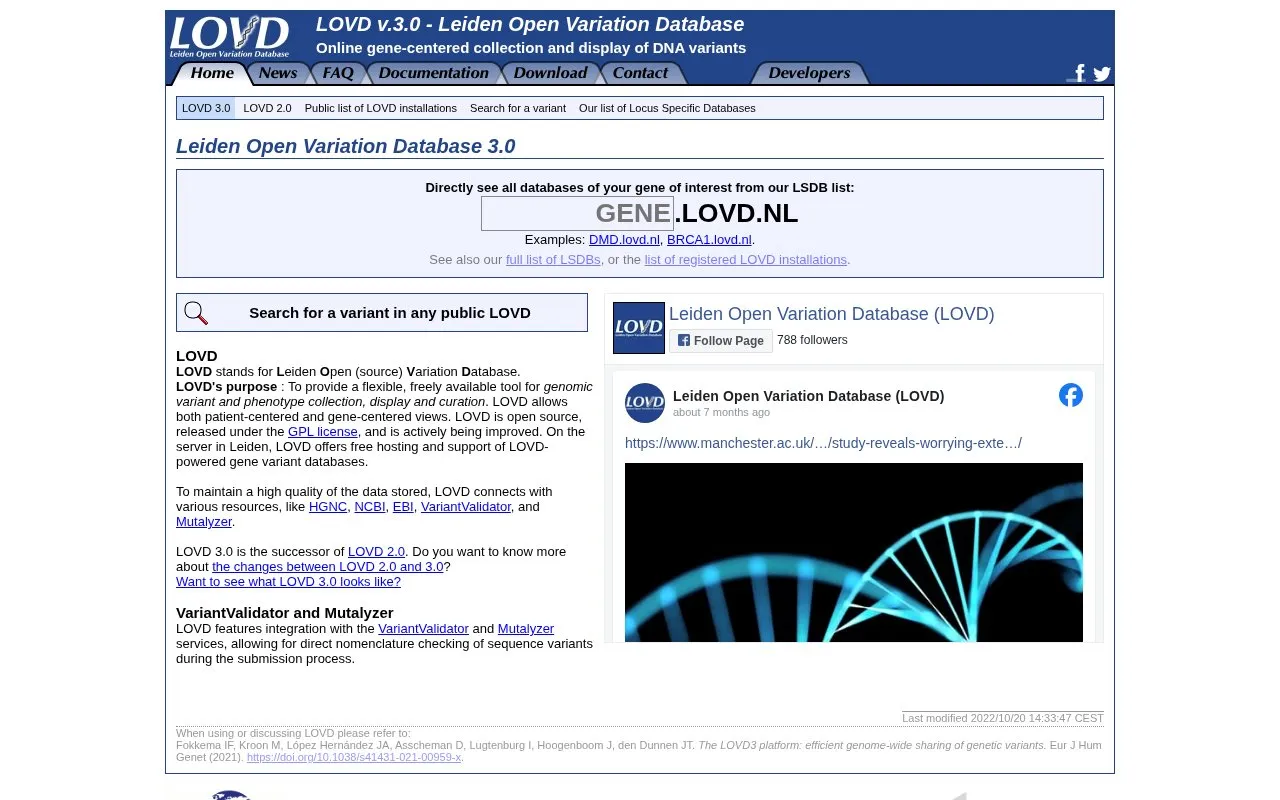Open Mutalyzer link in integration section
Viewport: 1280px width, 800px height.
(x=526, y=629)
